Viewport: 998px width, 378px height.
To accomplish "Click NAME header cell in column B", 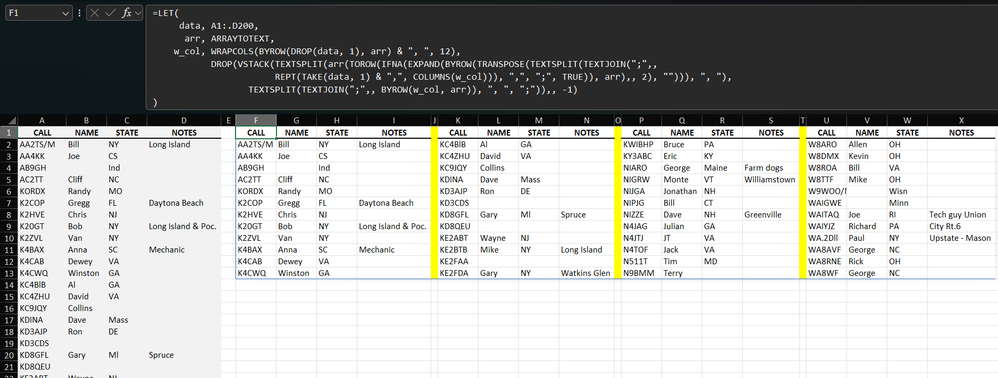I will [x=87, y=133].
